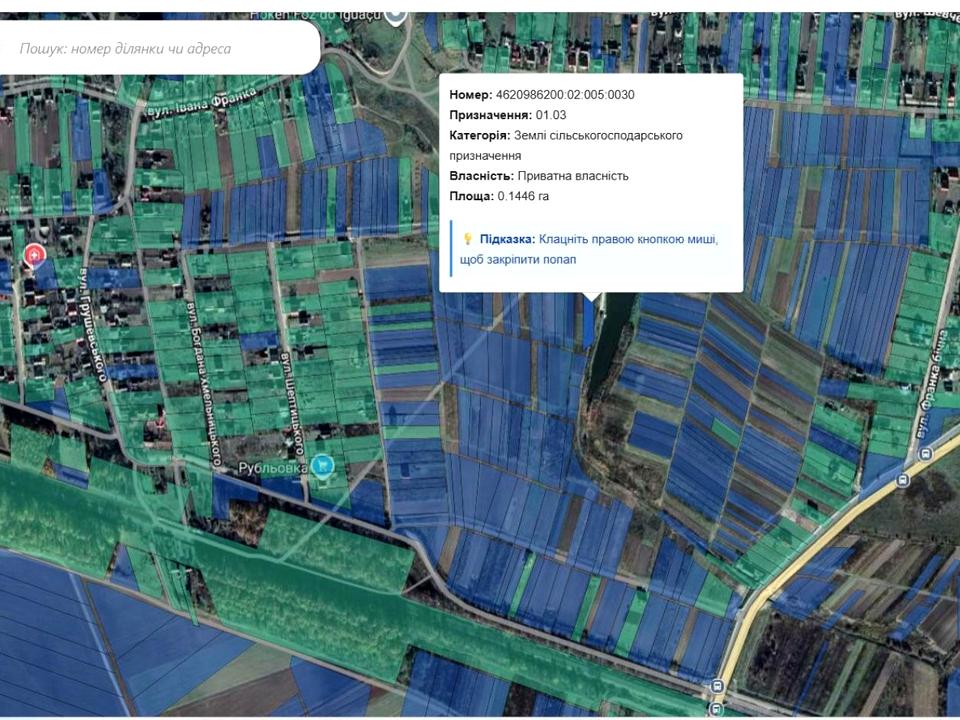Click the parcel number 4620986200:02:005:0030 in popup
Viewport: 960px width, 720px height.
pos(565,95)
